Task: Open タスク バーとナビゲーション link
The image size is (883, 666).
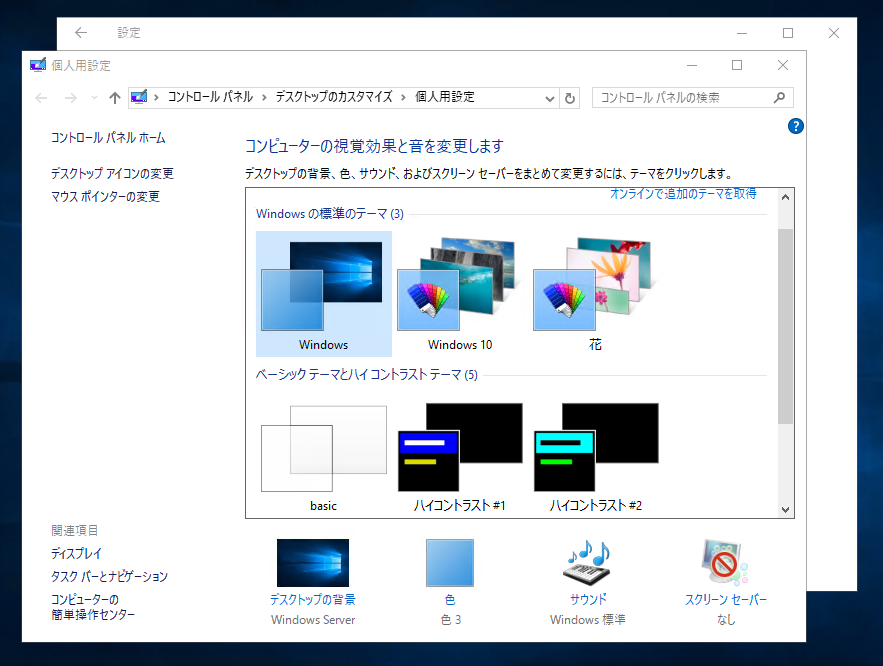Action: tap(109, 576)
